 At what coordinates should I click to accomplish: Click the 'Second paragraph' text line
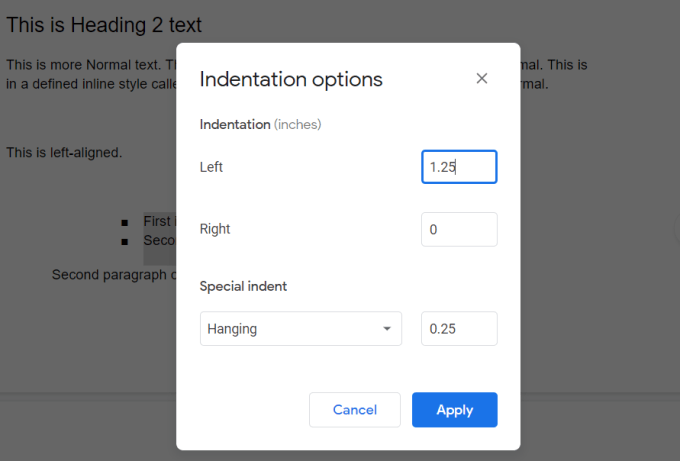coord(113,274)
